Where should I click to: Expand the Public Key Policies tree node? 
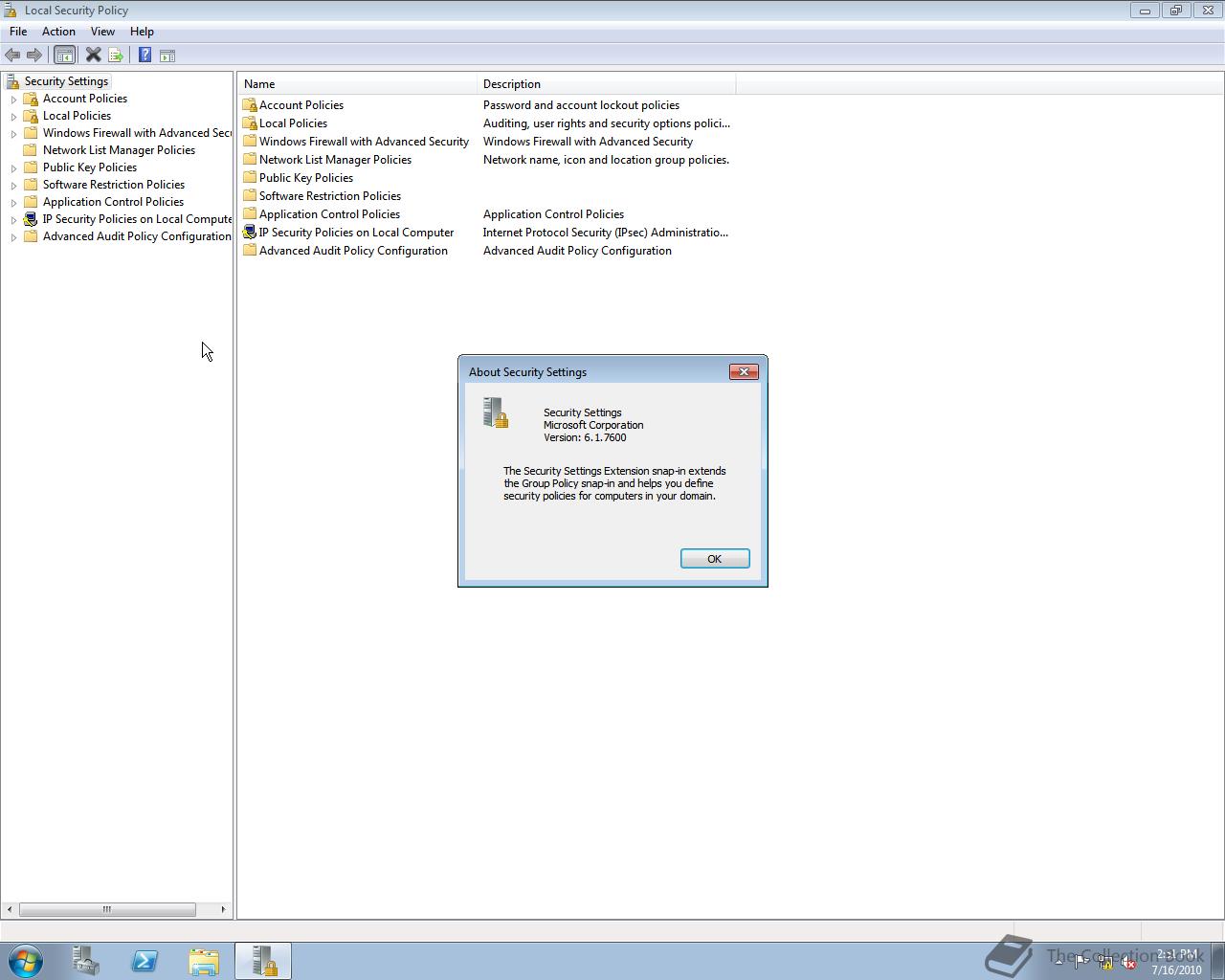click(x=13, y=168)
